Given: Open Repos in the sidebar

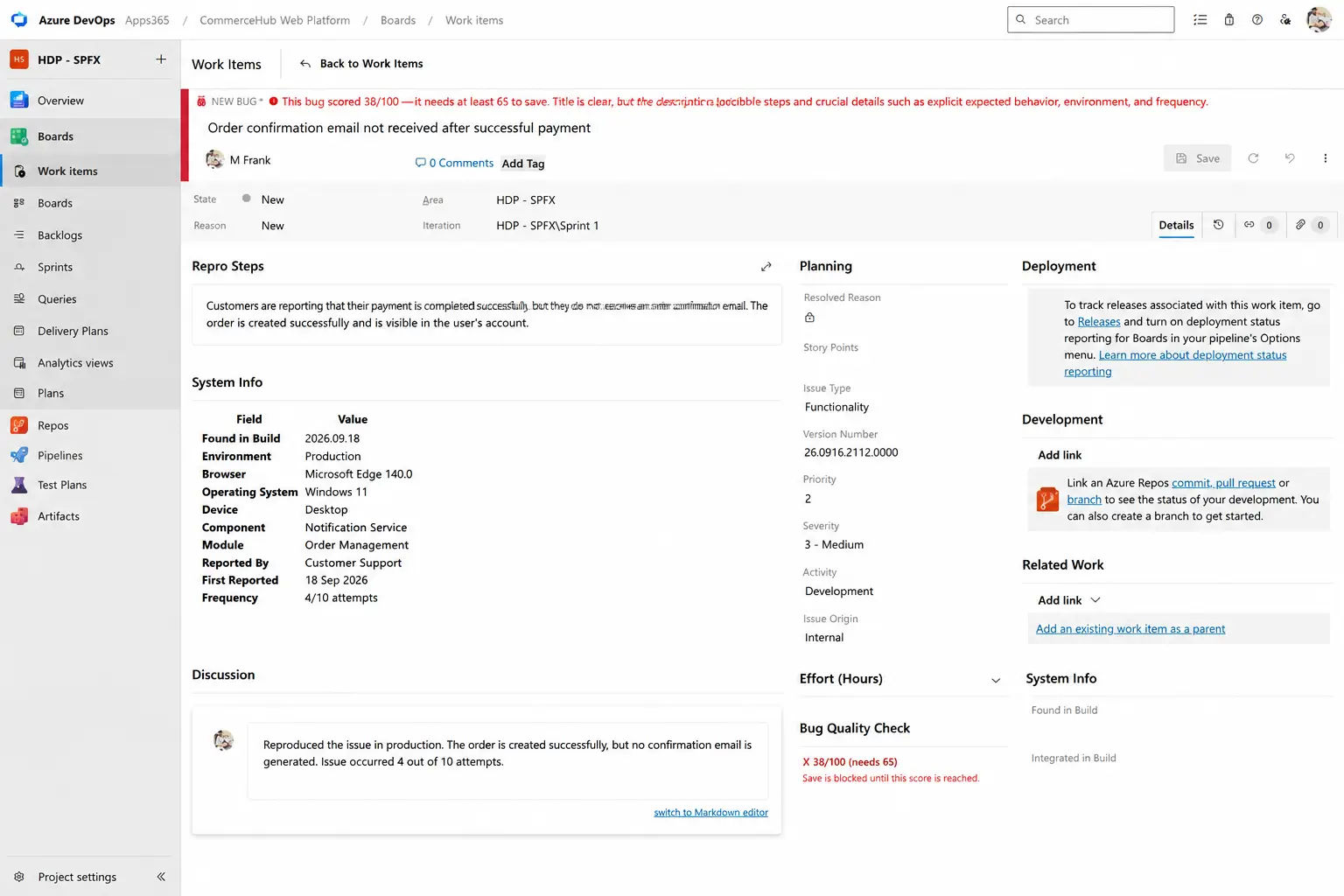Looking at the screenshot, I should pos(90,425).
